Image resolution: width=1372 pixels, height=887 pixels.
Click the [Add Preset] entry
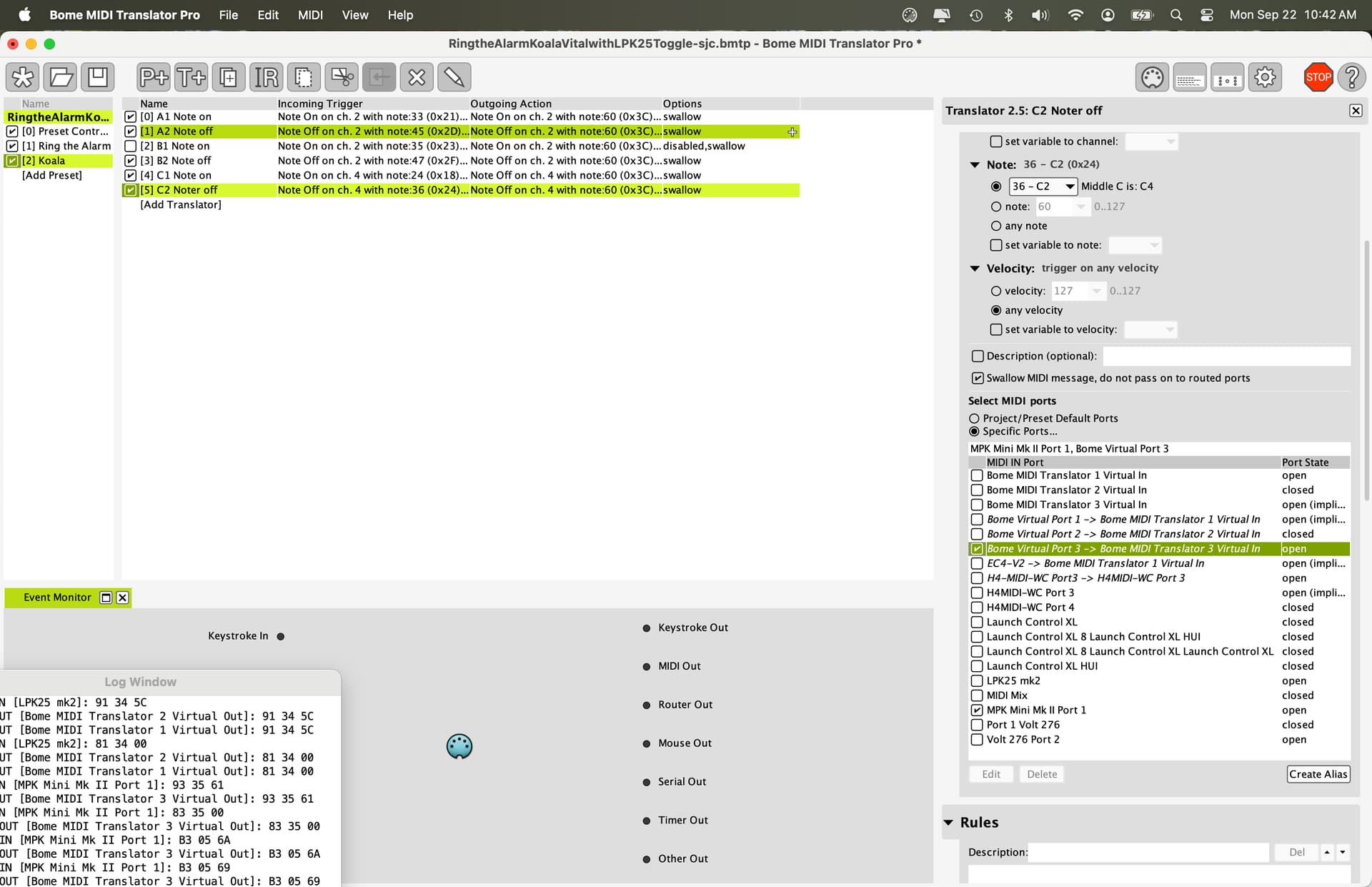click(52, 175)
